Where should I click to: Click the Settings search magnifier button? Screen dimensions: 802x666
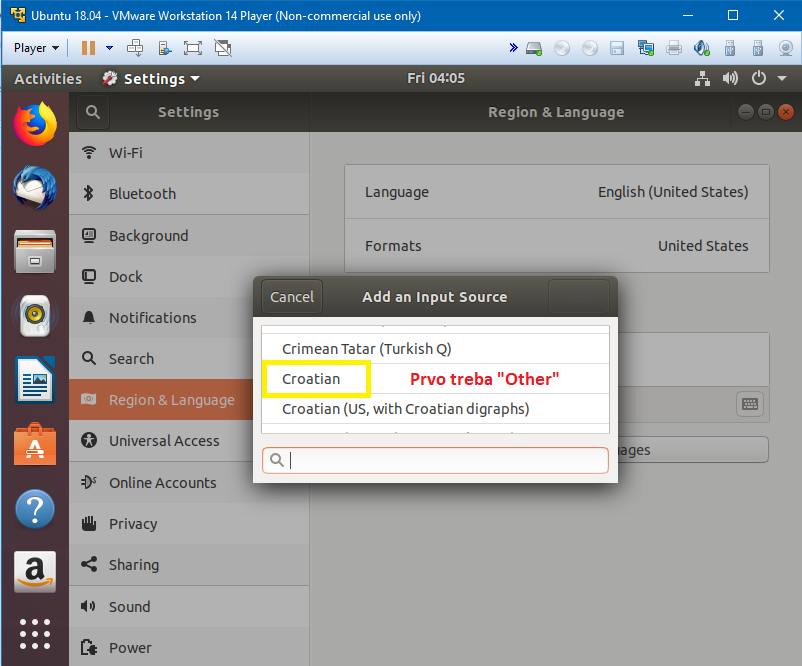(93, 112)
